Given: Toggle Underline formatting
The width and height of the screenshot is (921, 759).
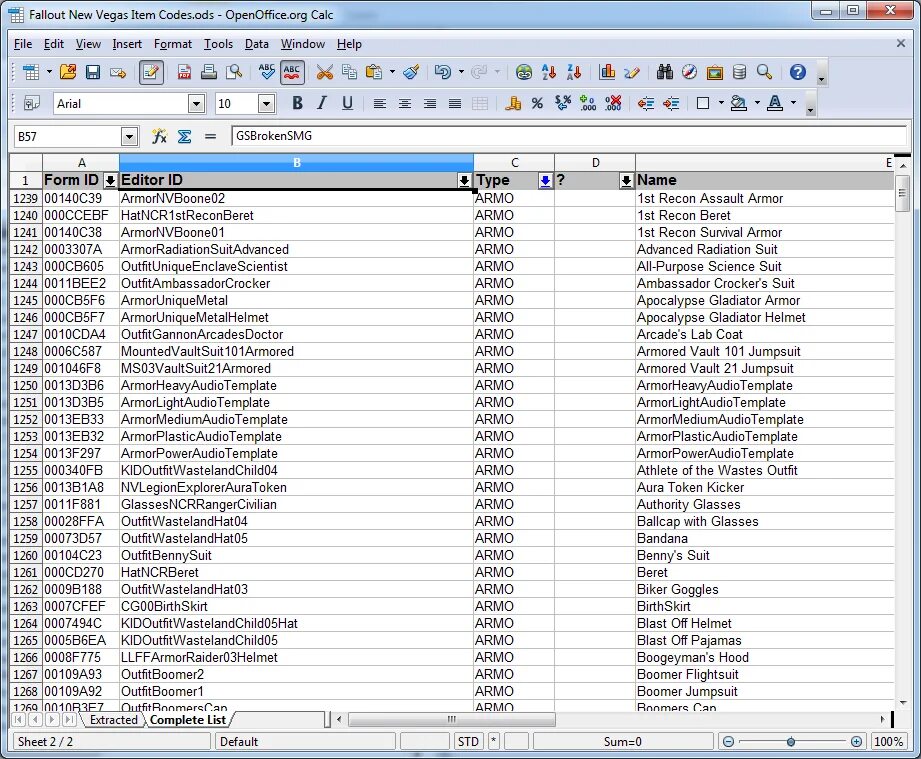Looking at the screenshot, I should point(347,103).
